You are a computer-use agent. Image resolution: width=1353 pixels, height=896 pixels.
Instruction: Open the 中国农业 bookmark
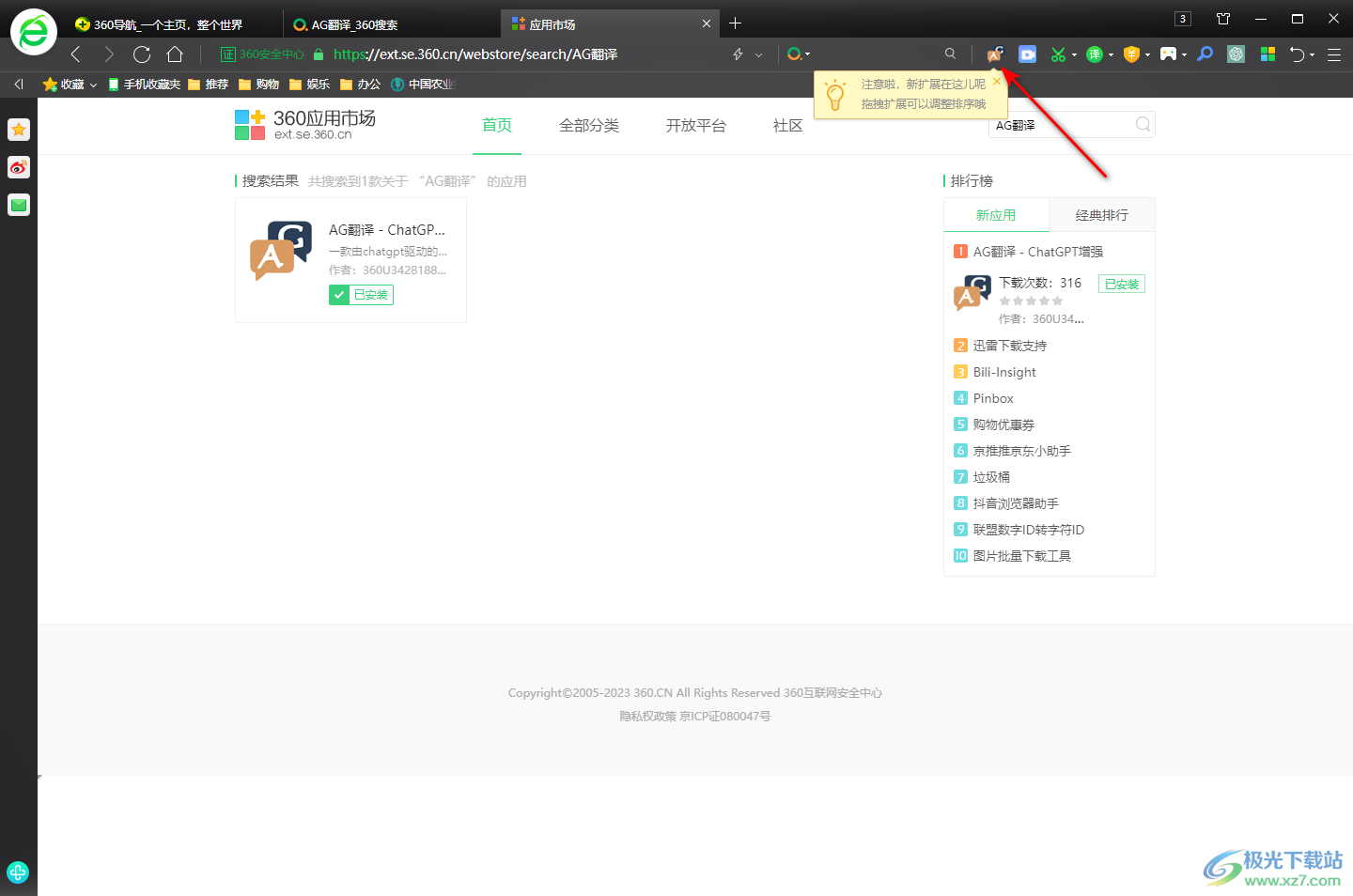point(423,85)
